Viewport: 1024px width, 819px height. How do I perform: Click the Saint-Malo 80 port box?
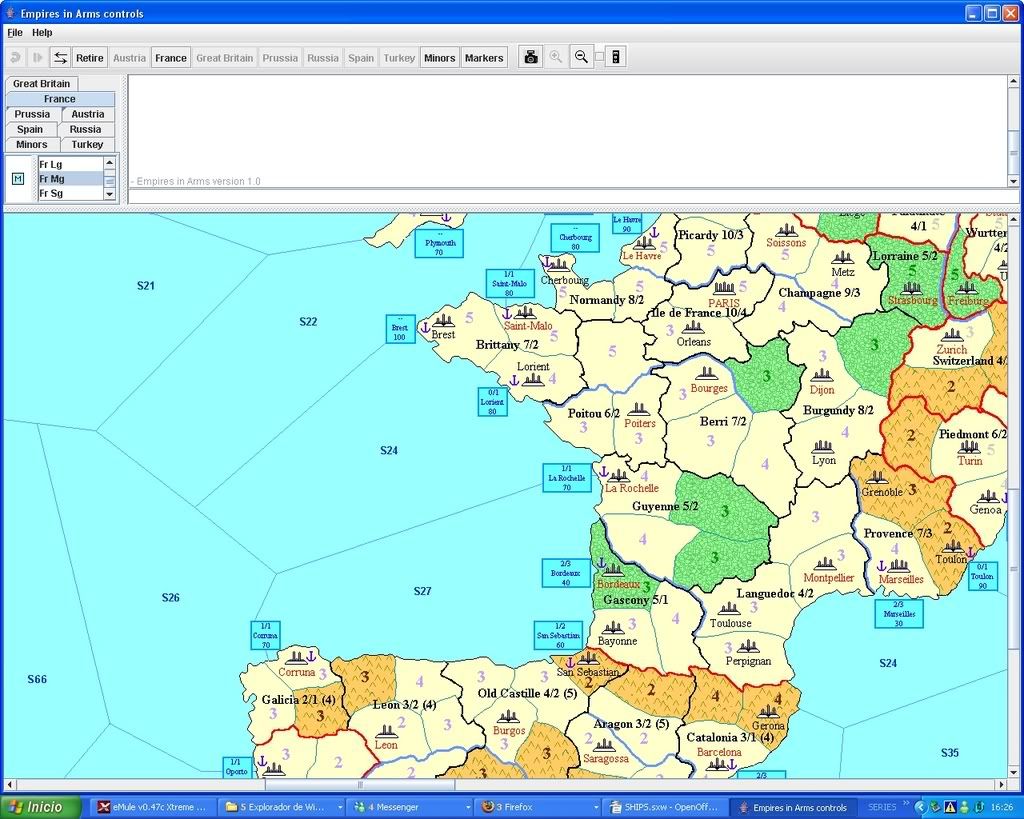[x=509, y=283]
